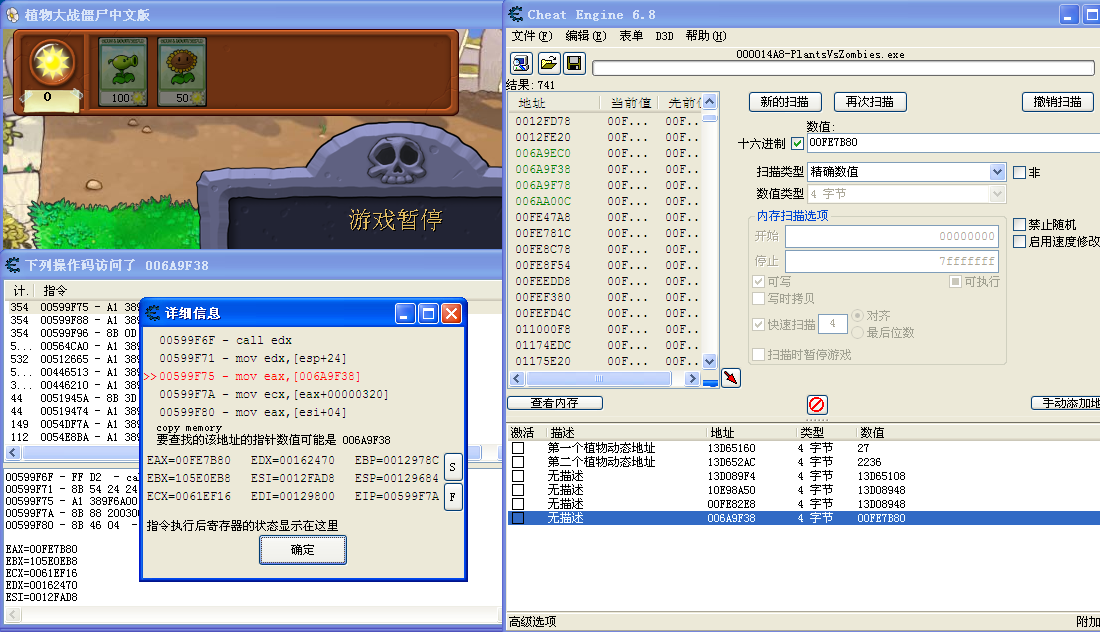Toggle the 十六进制 hex checkbox
Image resolution: width=1100 pixels, height=632 pixels.
[x=797, y=143]
